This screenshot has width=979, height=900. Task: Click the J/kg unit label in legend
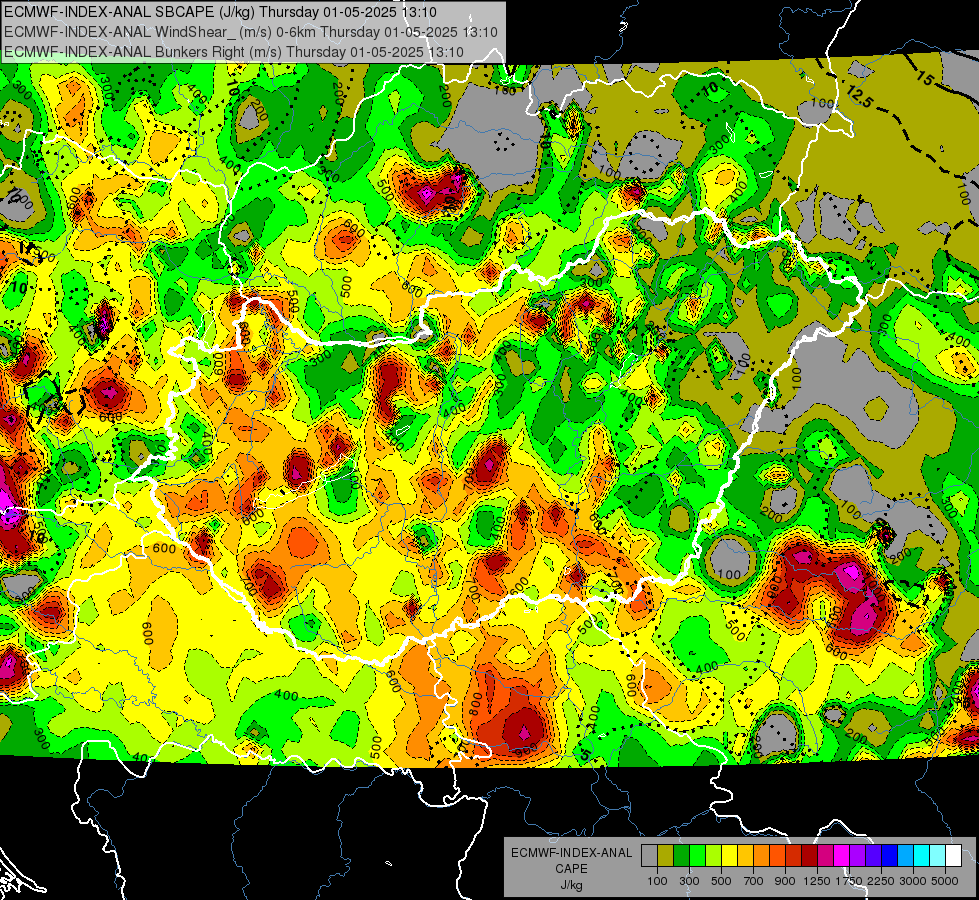tap(572, 885)
